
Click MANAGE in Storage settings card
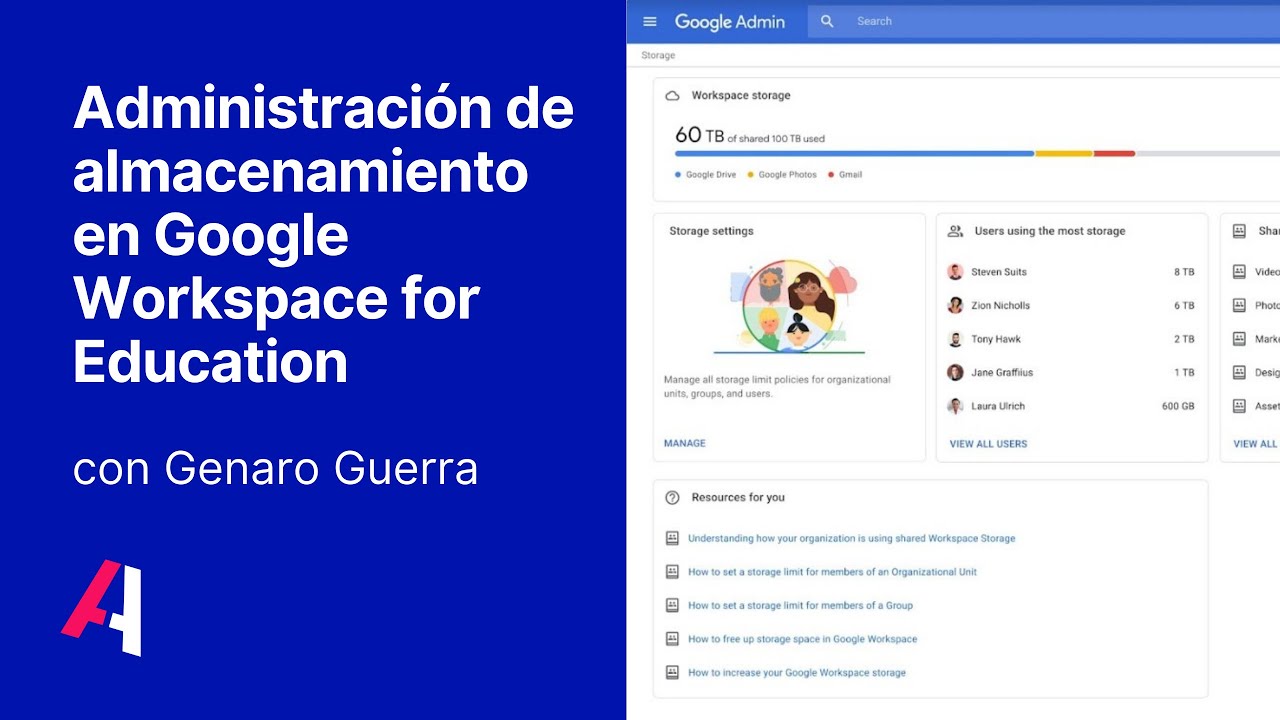[x=685, y=443]
